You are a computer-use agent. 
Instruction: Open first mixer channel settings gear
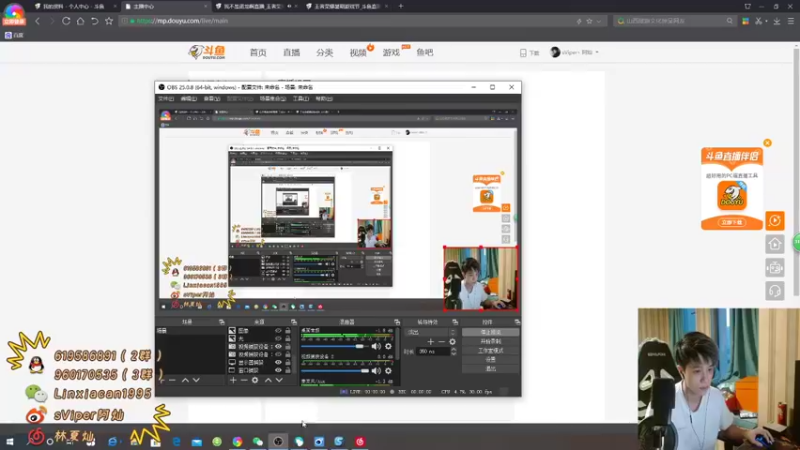click(388, 346)
